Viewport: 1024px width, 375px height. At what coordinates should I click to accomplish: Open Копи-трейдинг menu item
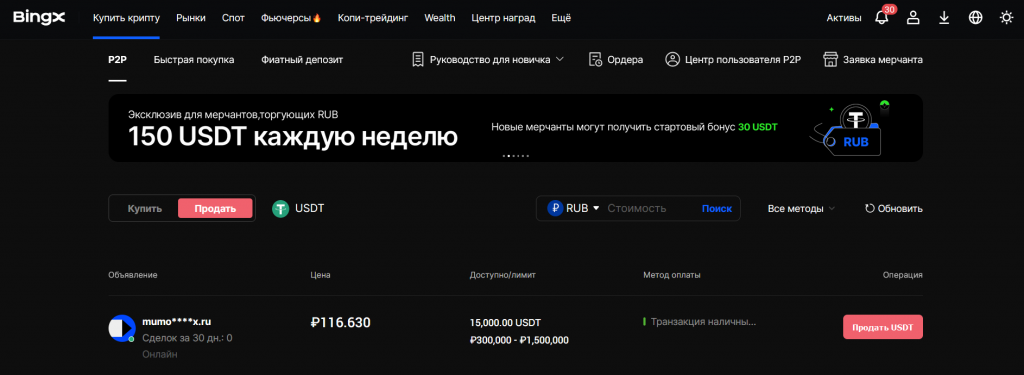(x=373, y=18)
